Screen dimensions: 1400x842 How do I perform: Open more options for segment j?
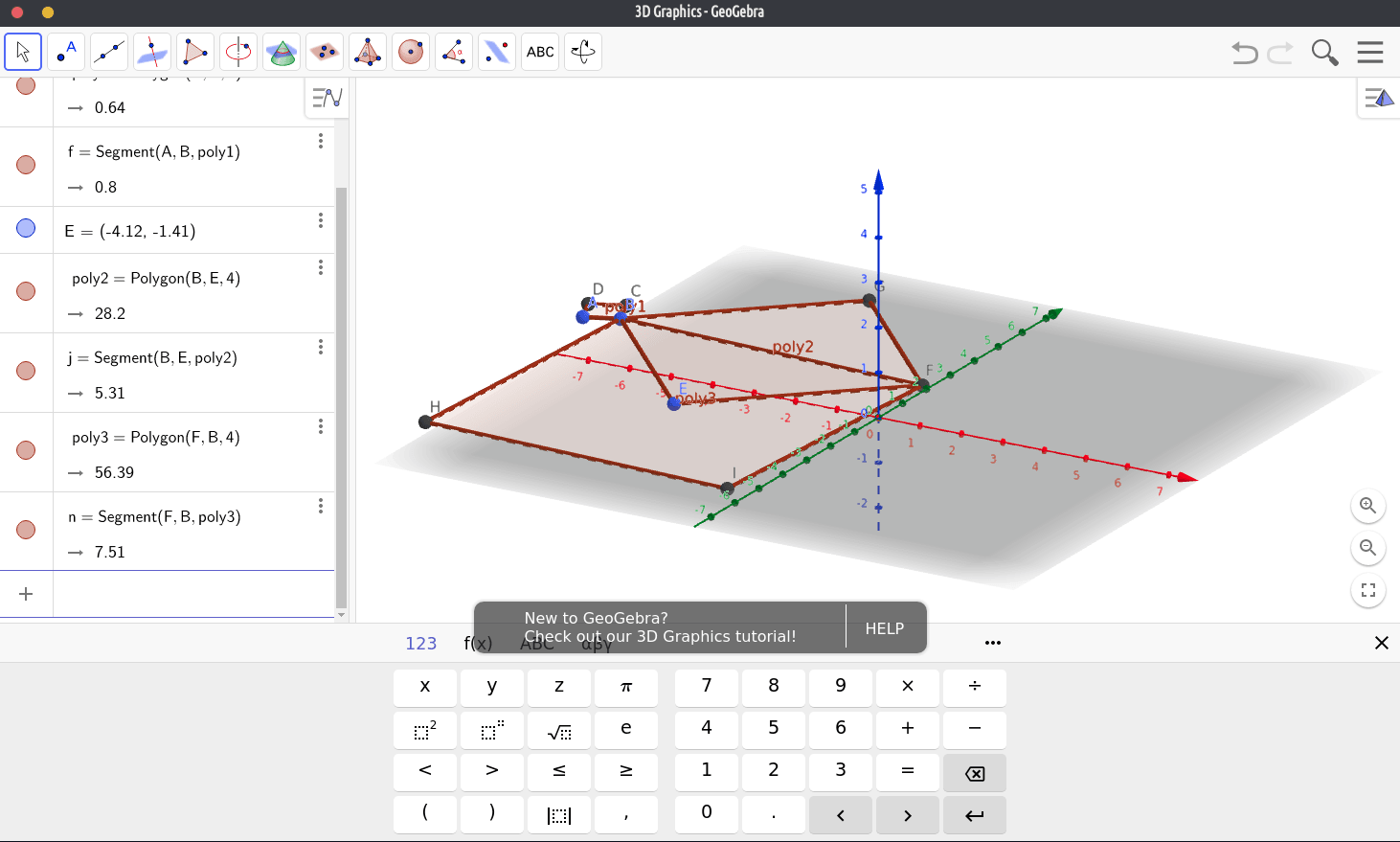click(x=321, y=347)
